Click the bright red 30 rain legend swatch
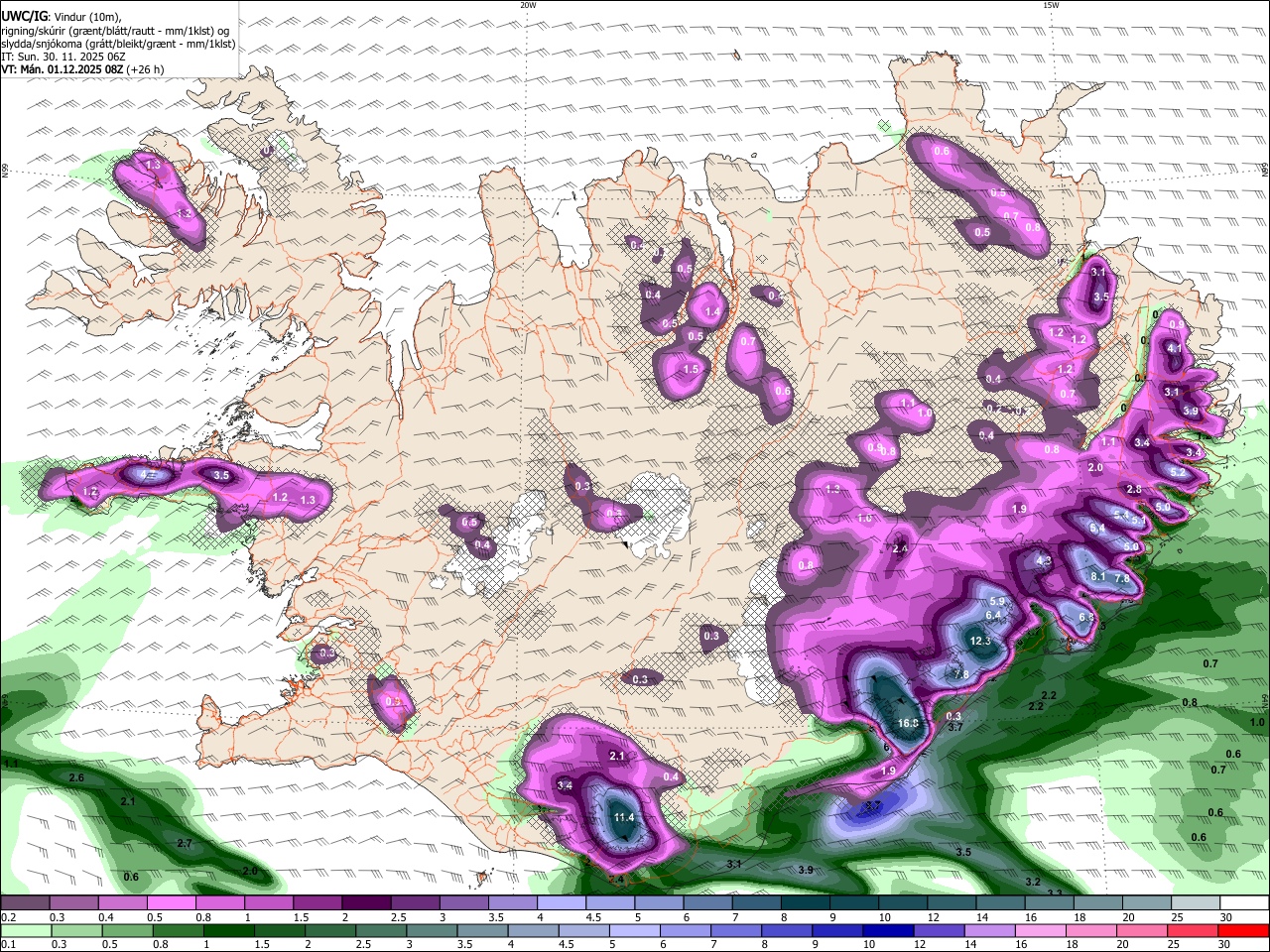 click(x=1244, y=930)
